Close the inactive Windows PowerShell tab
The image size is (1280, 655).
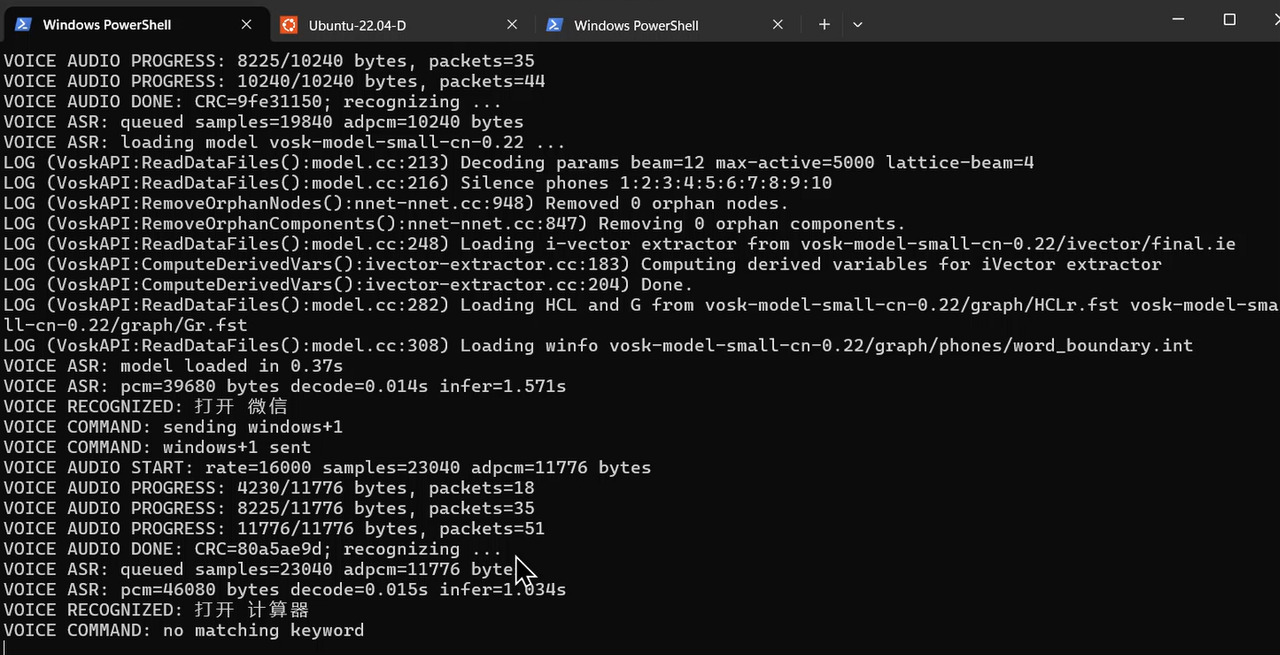click(x=778, y=25)
